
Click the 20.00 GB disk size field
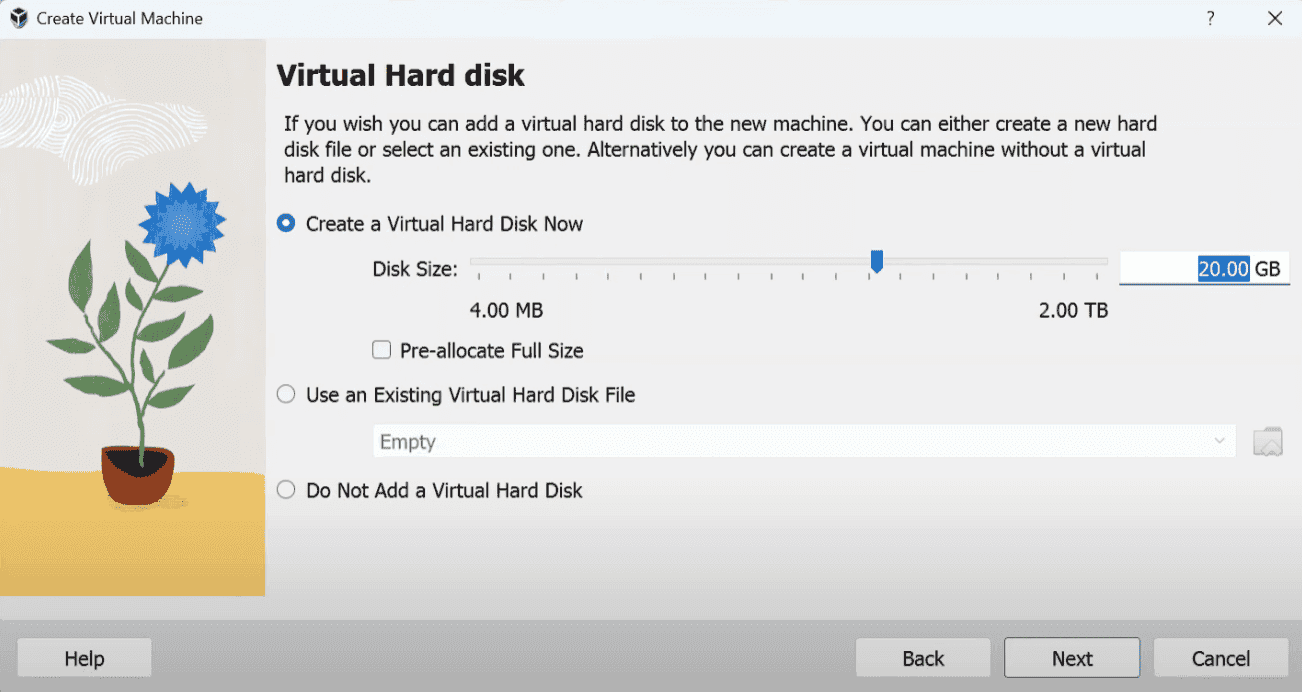click(x=1204, y=268)
